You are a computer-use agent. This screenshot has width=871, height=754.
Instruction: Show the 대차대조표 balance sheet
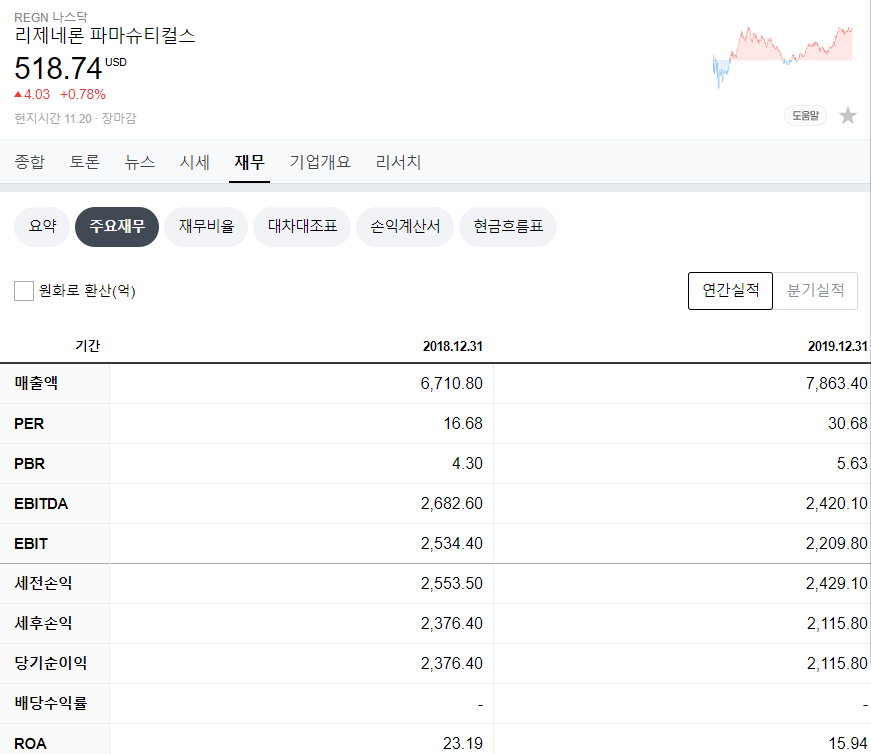pyautogui.click(x=302, y=227)
